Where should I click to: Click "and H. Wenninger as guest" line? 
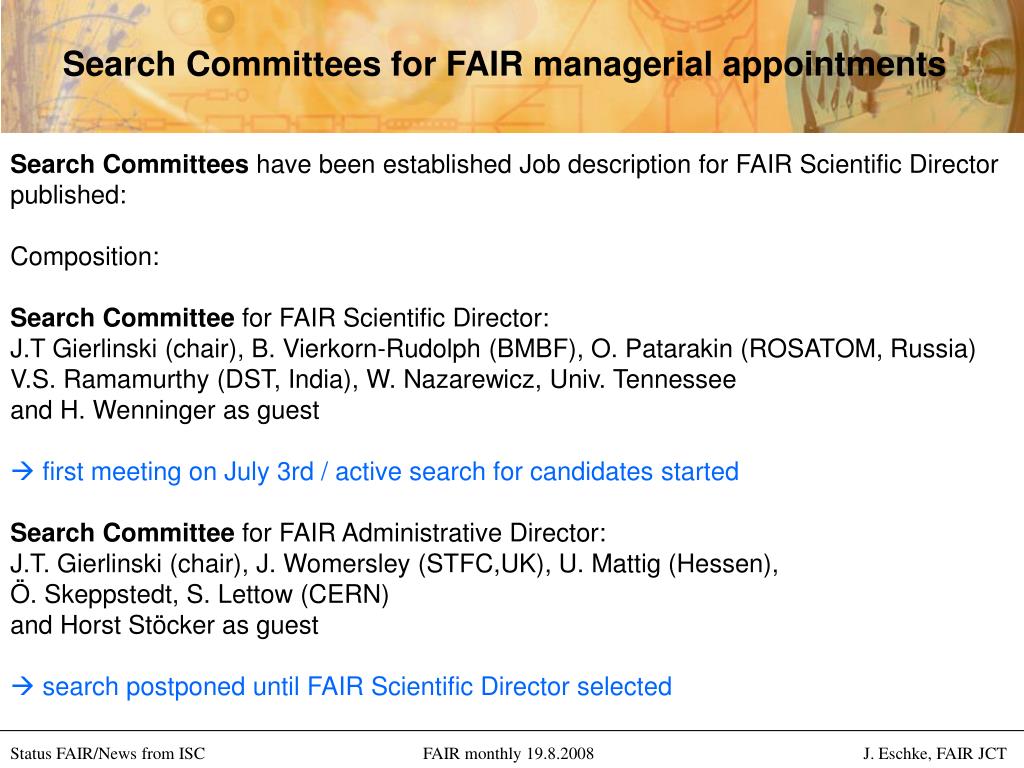click(165, 411)
